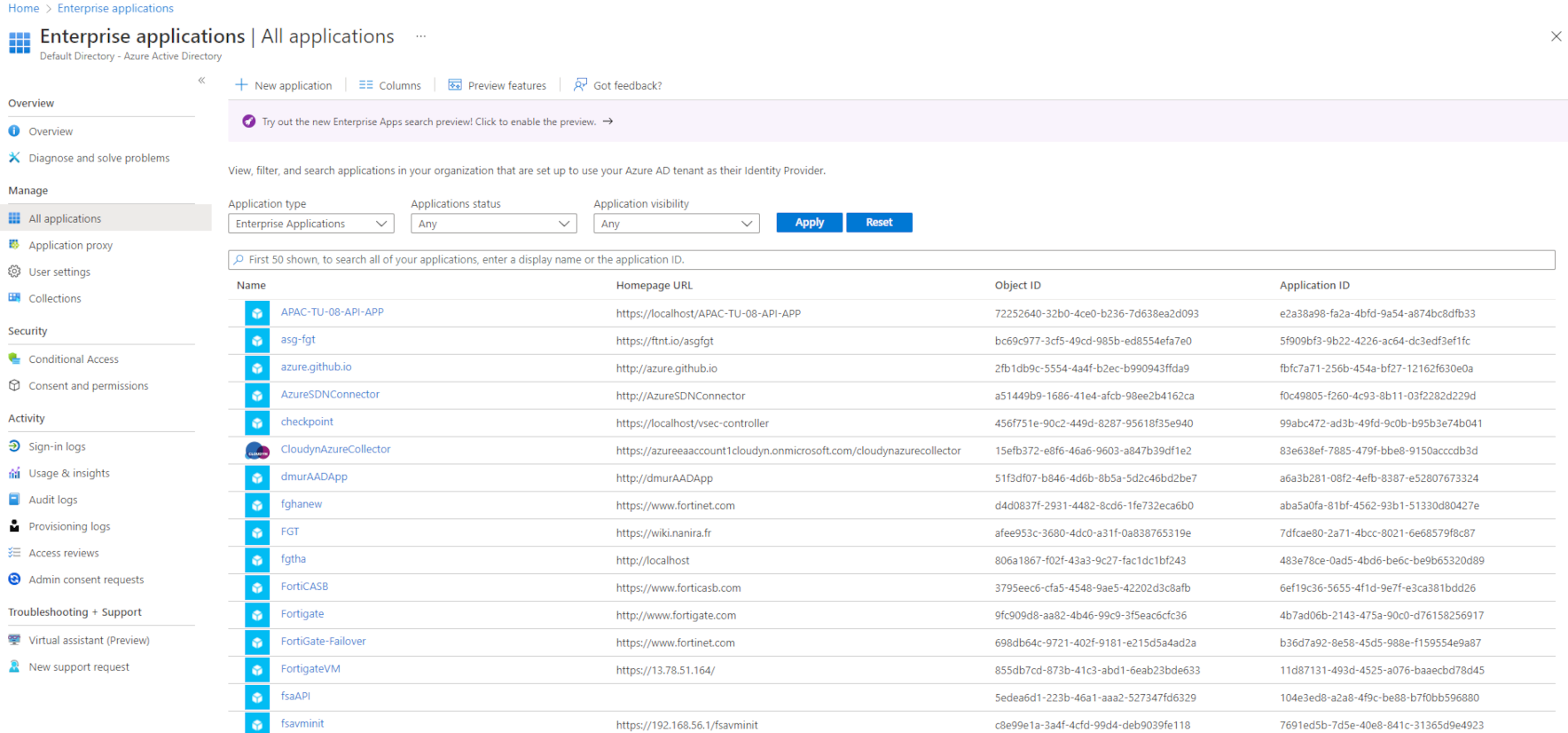This screenshot has width=1568, height=733.
Task: Open the FortiGate-Failover application link
Action: pyautogui.click(x=323, y=642)
